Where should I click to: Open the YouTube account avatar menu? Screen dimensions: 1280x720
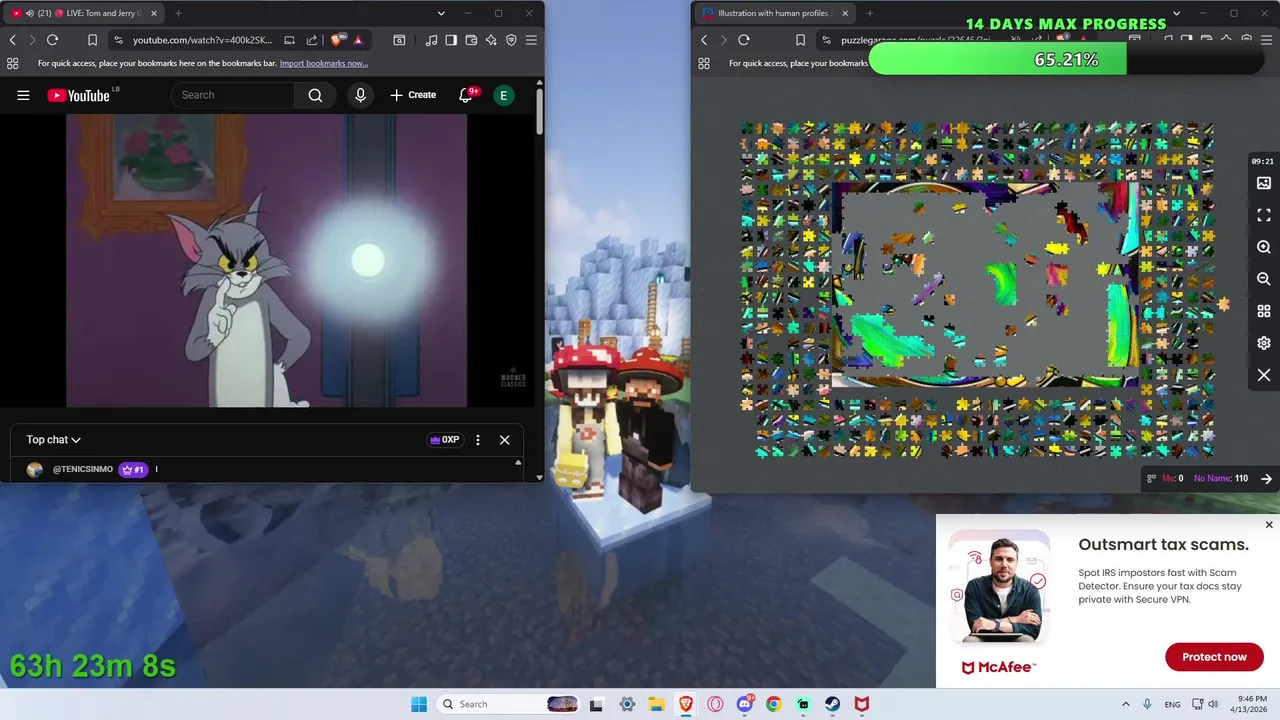(x=504, y=95)
